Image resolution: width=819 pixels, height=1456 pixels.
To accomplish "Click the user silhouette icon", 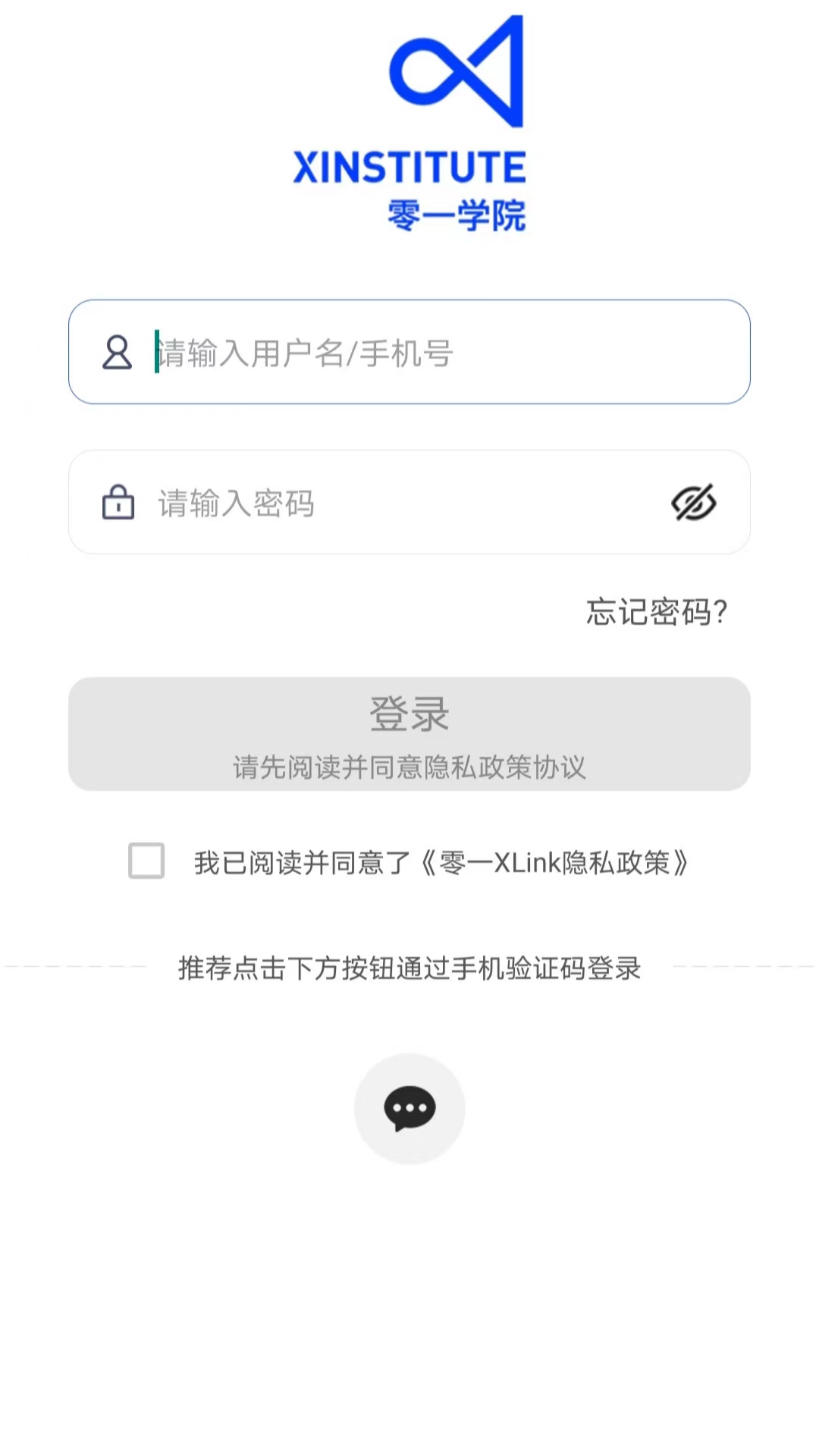I will click(118, 353).
